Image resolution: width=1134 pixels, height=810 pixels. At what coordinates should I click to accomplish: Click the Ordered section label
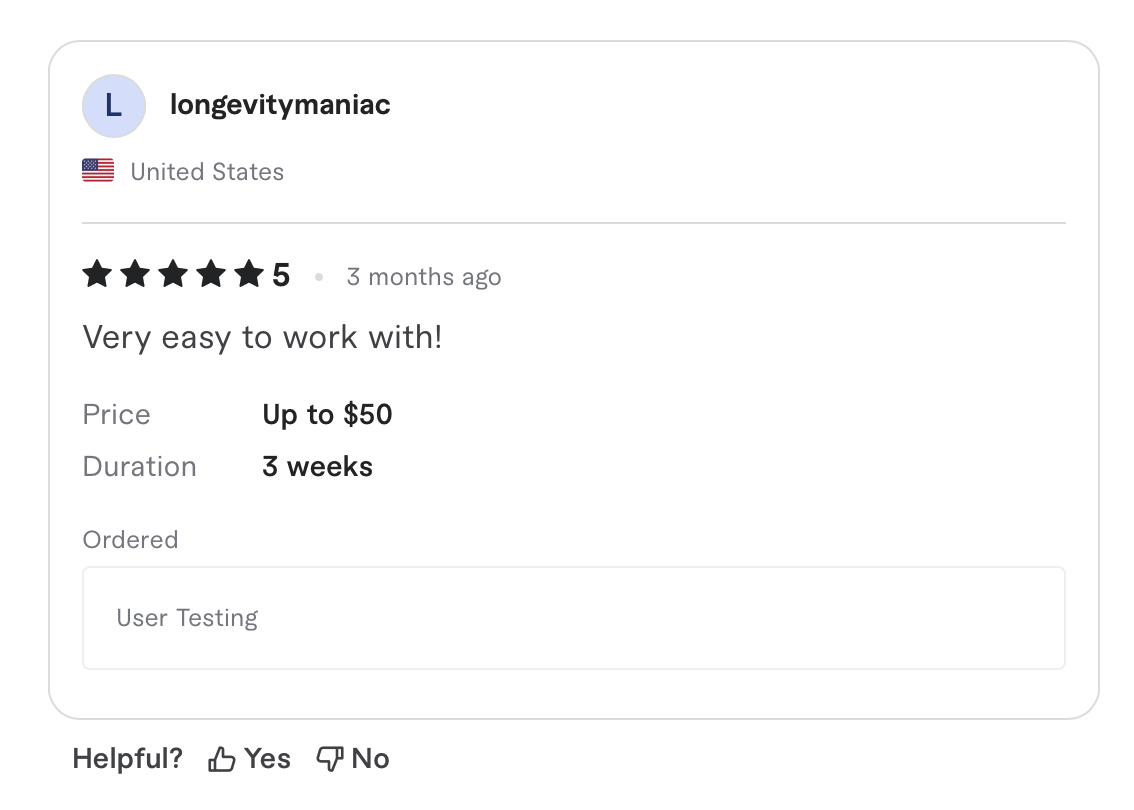pyautogui.click(x=130, y=539)
